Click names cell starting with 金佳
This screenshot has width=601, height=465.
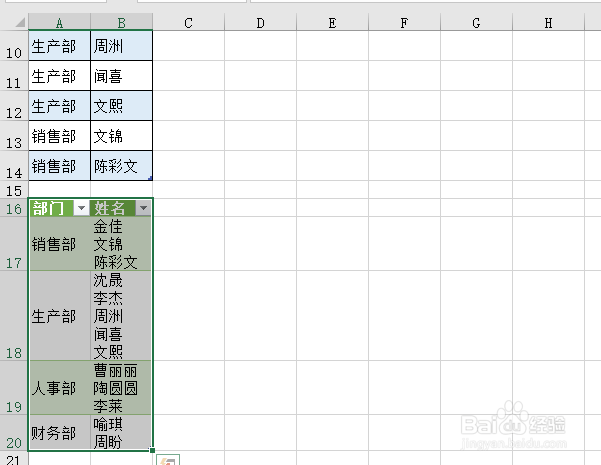tap(122, 244)
